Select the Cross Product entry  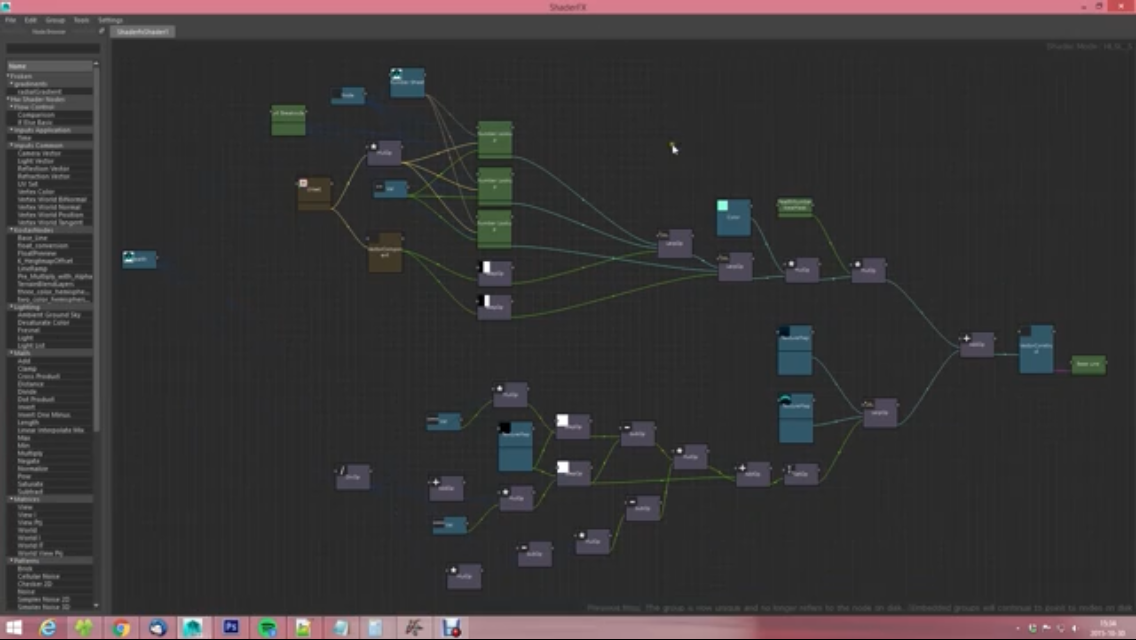[38, 376]
